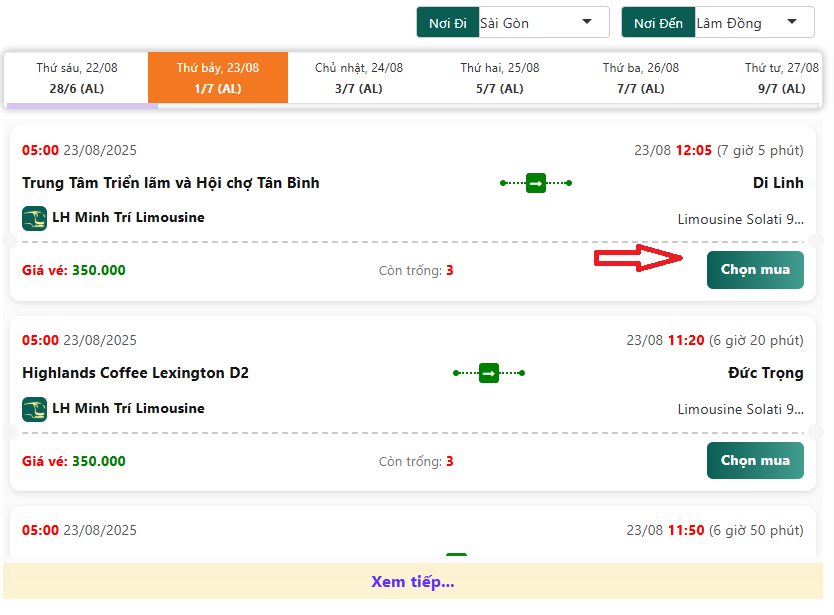Viewport: 834px width, 615px height.
Task: Select the Thứ tư, 27/08 date tab
Action: point(781,78)
